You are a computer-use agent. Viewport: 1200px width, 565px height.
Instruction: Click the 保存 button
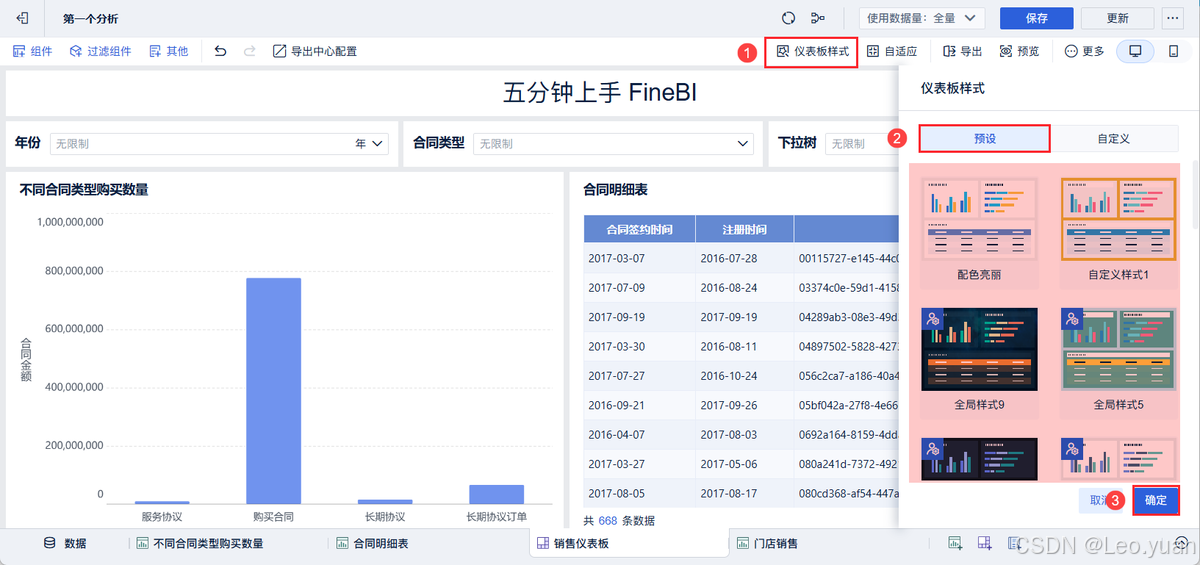[1036, 18]
